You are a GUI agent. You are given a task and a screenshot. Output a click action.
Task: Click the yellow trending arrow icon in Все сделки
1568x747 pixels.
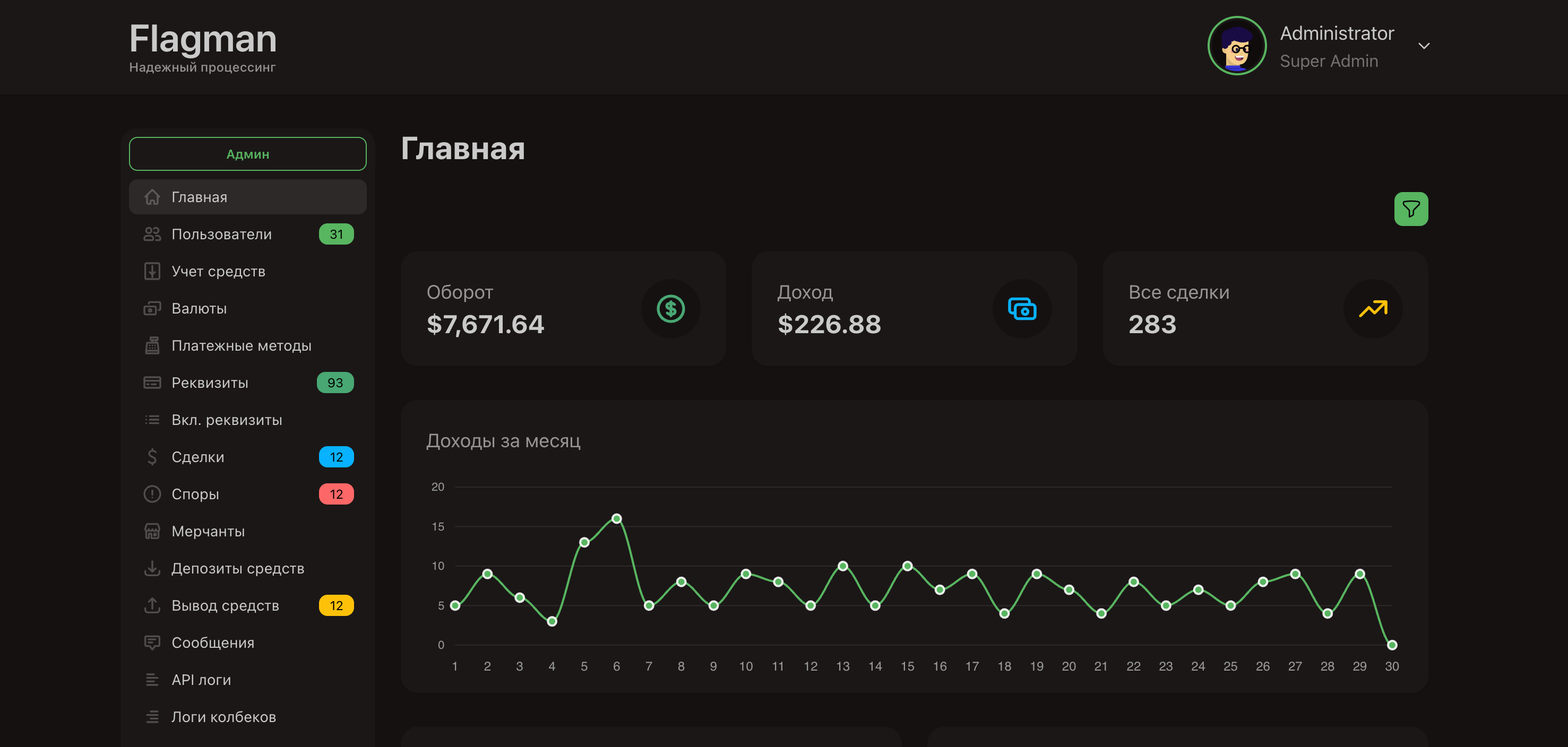pos(1373,309)
